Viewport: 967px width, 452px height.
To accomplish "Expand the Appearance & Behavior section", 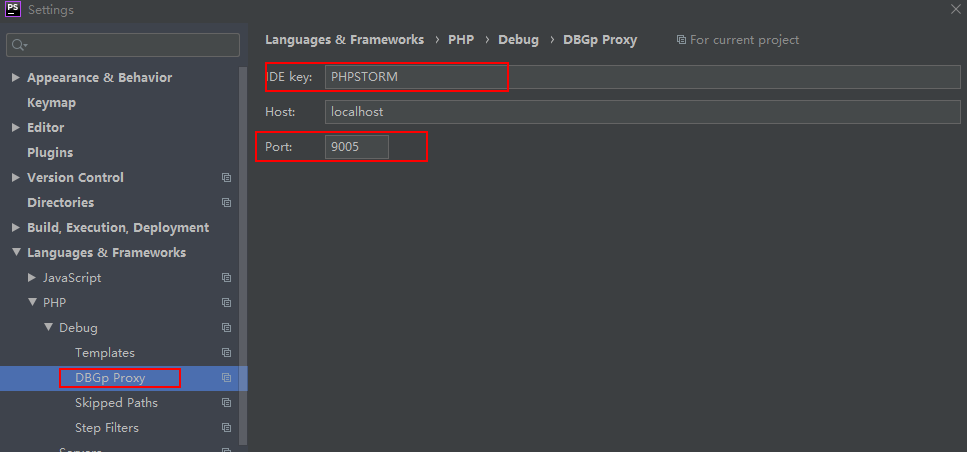I will pyautogui.click(x=15, y=78).
